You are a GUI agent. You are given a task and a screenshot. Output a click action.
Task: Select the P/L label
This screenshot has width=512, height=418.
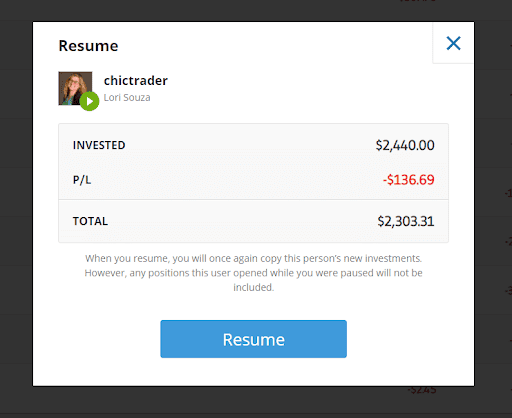tap(82, 180)
